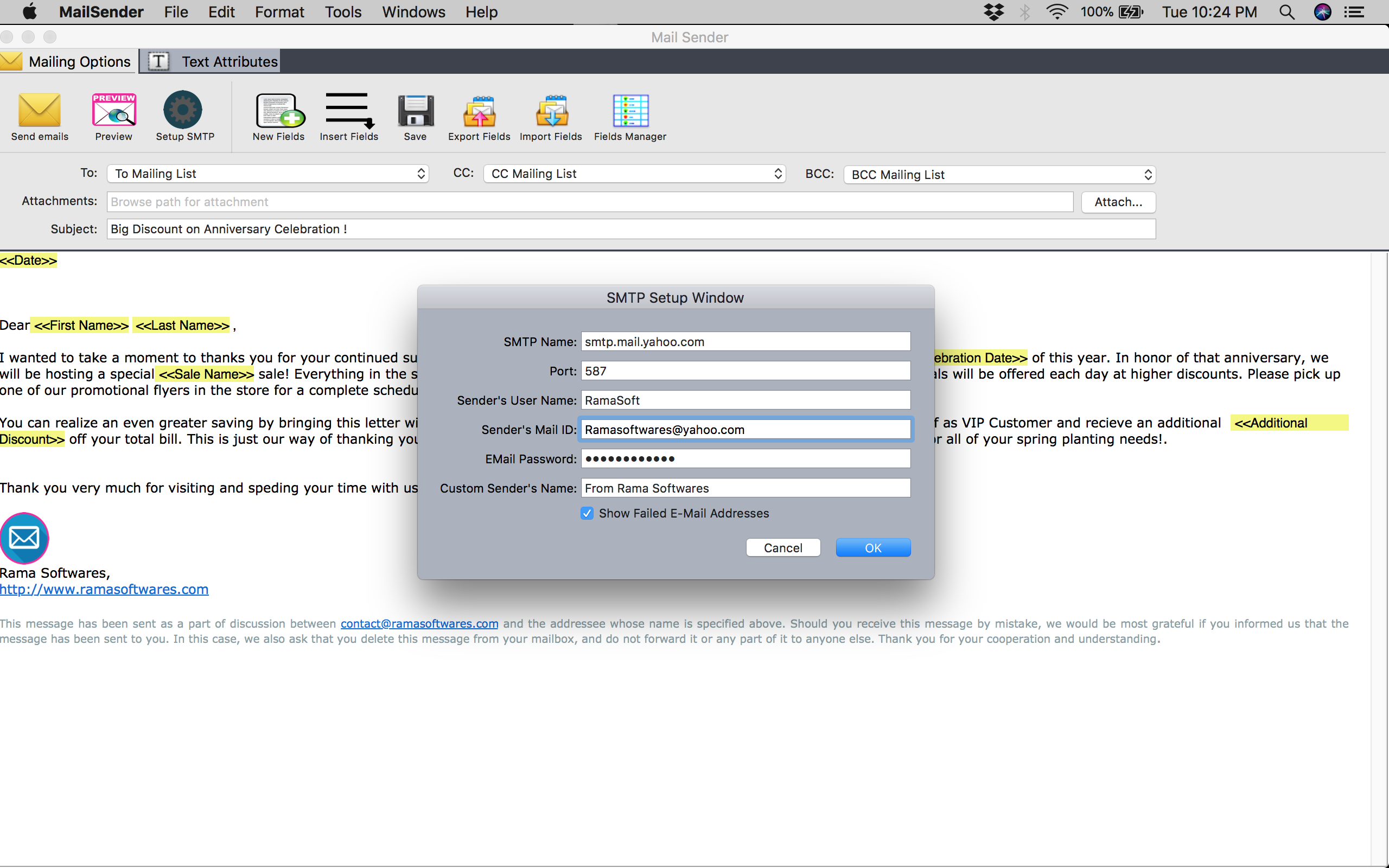This screenshot has height=868, width=1389.
Task: Click the Export Fields icon
Action: click(x=479, y=111)
